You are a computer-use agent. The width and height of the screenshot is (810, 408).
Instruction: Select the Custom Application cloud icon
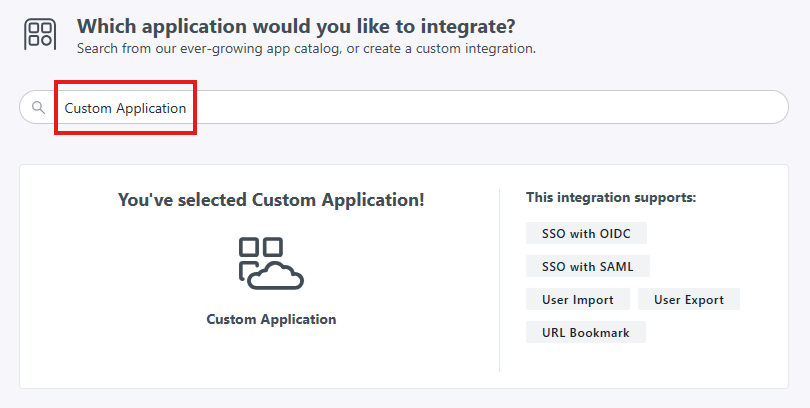270,263
